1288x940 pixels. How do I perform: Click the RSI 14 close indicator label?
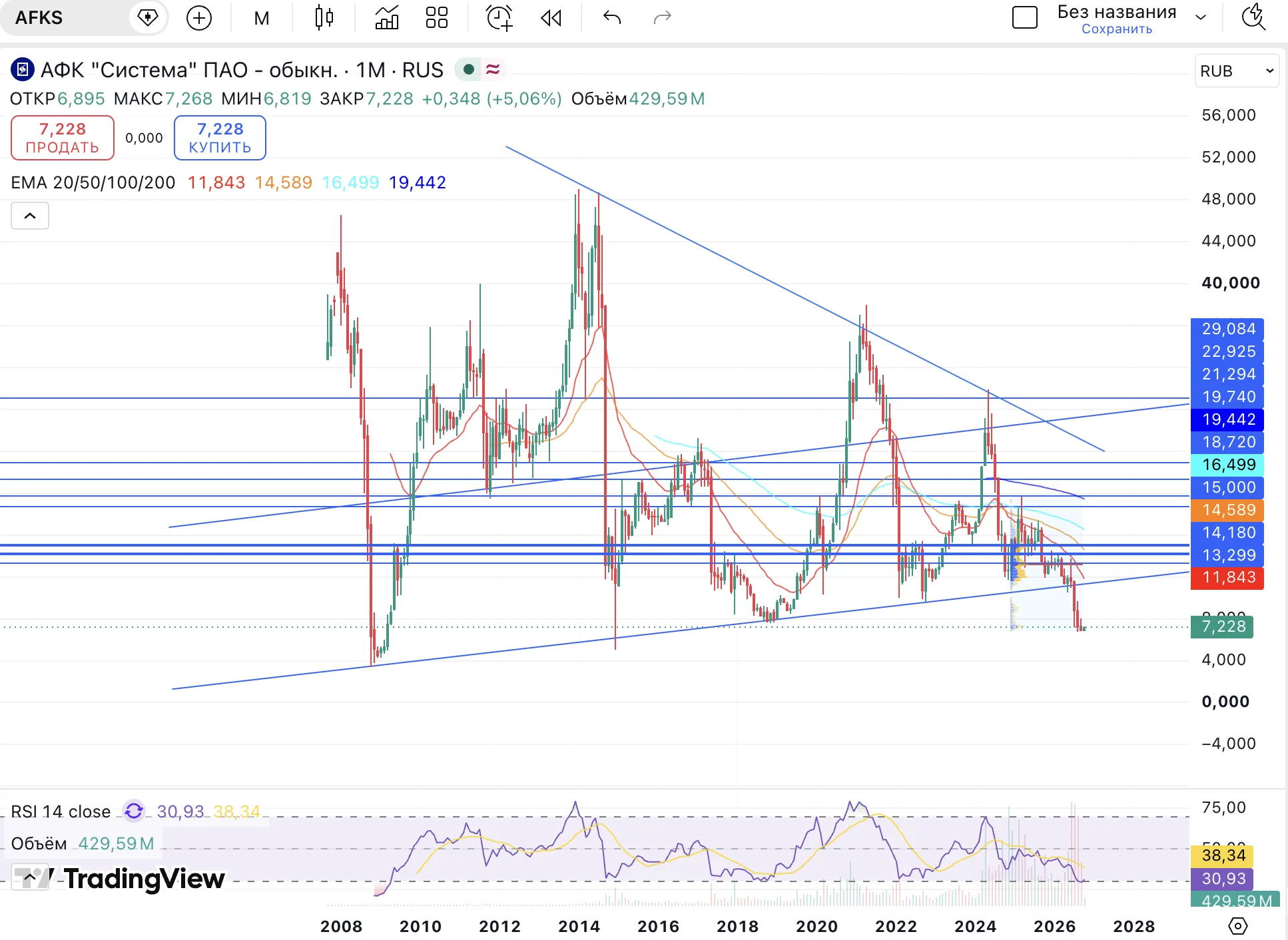(61, 812)
